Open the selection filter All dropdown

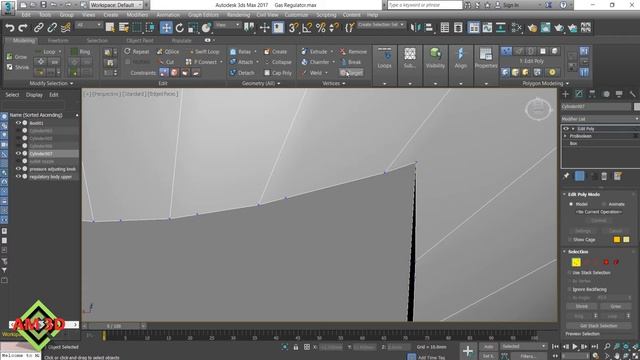89,25
